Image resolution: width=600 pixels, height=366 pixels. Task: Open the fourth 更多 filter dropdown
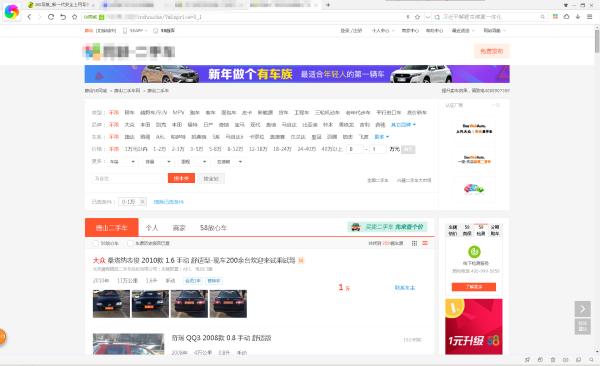[x=229, y=162]
